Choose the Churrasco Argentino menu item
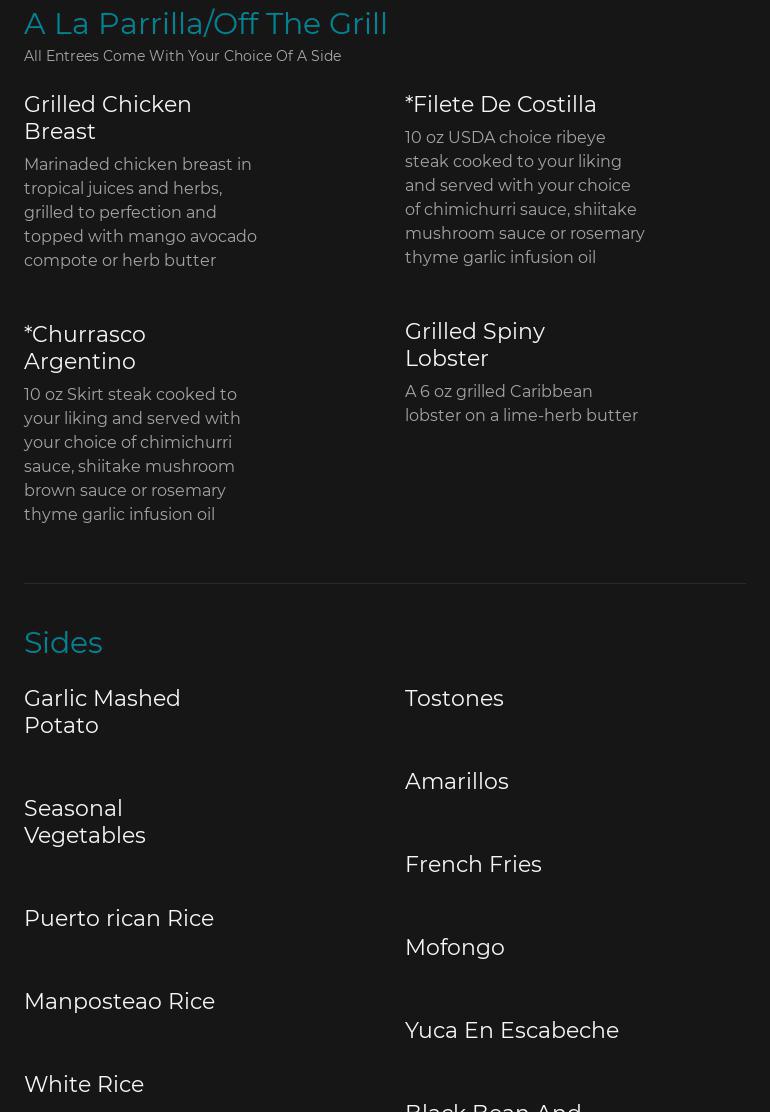The image size is (770, 1112). coord(85,348)
